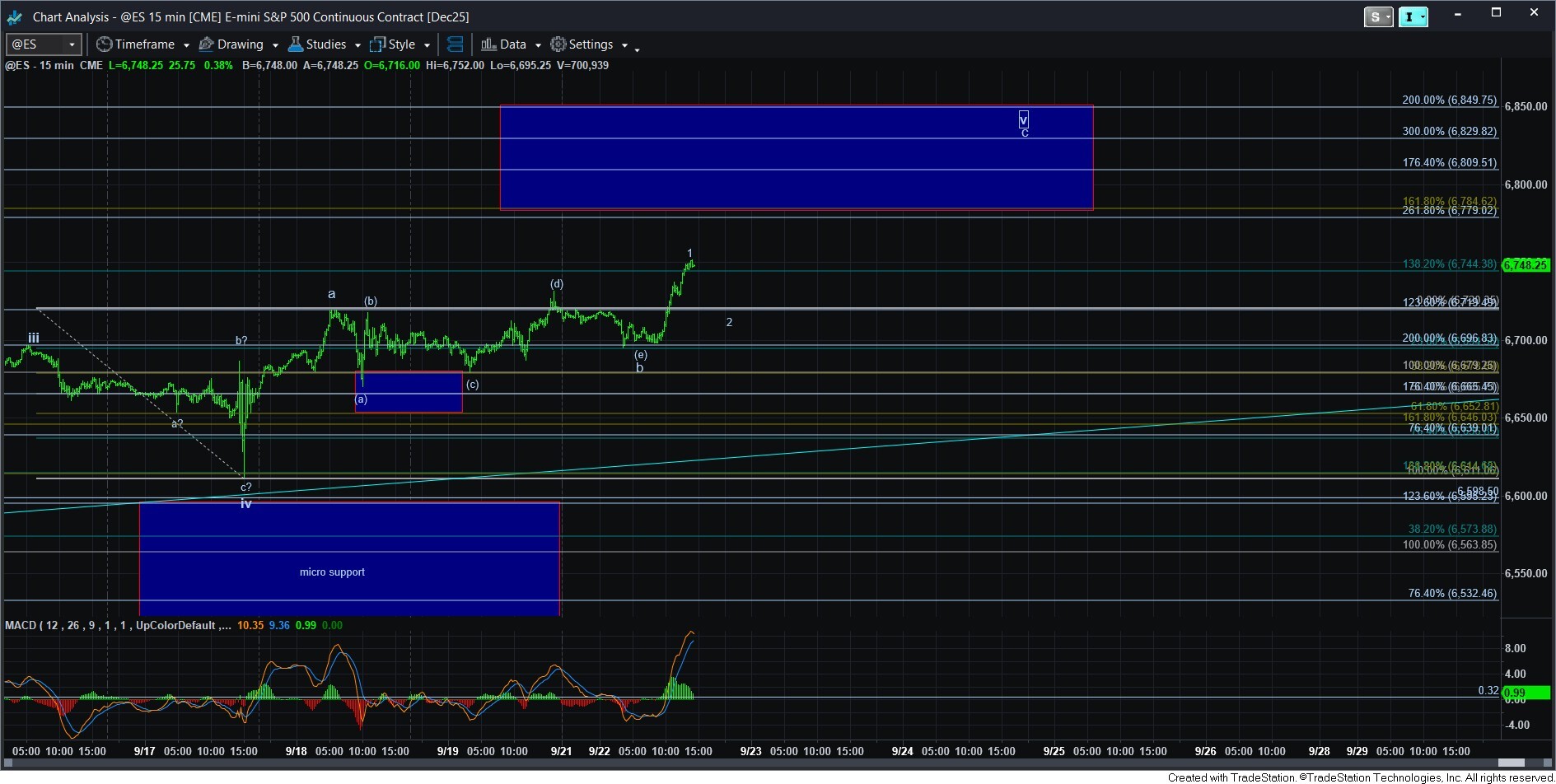Open the Timeframe menu
Image resolution: width=1556 pixels, height=784 pixels.
pos(144,44)
